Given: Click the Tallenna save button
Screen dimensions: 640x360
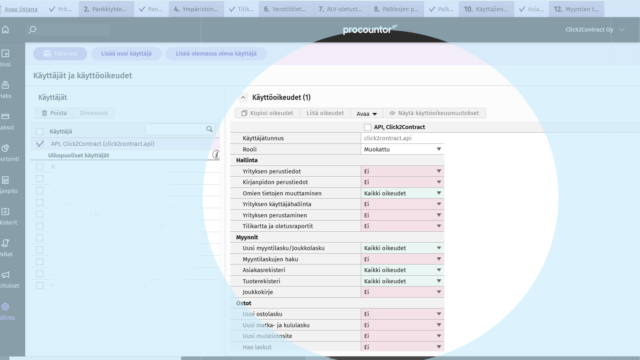Looking at the screenshot, I should pyautogui.click(x=60, y=53).
